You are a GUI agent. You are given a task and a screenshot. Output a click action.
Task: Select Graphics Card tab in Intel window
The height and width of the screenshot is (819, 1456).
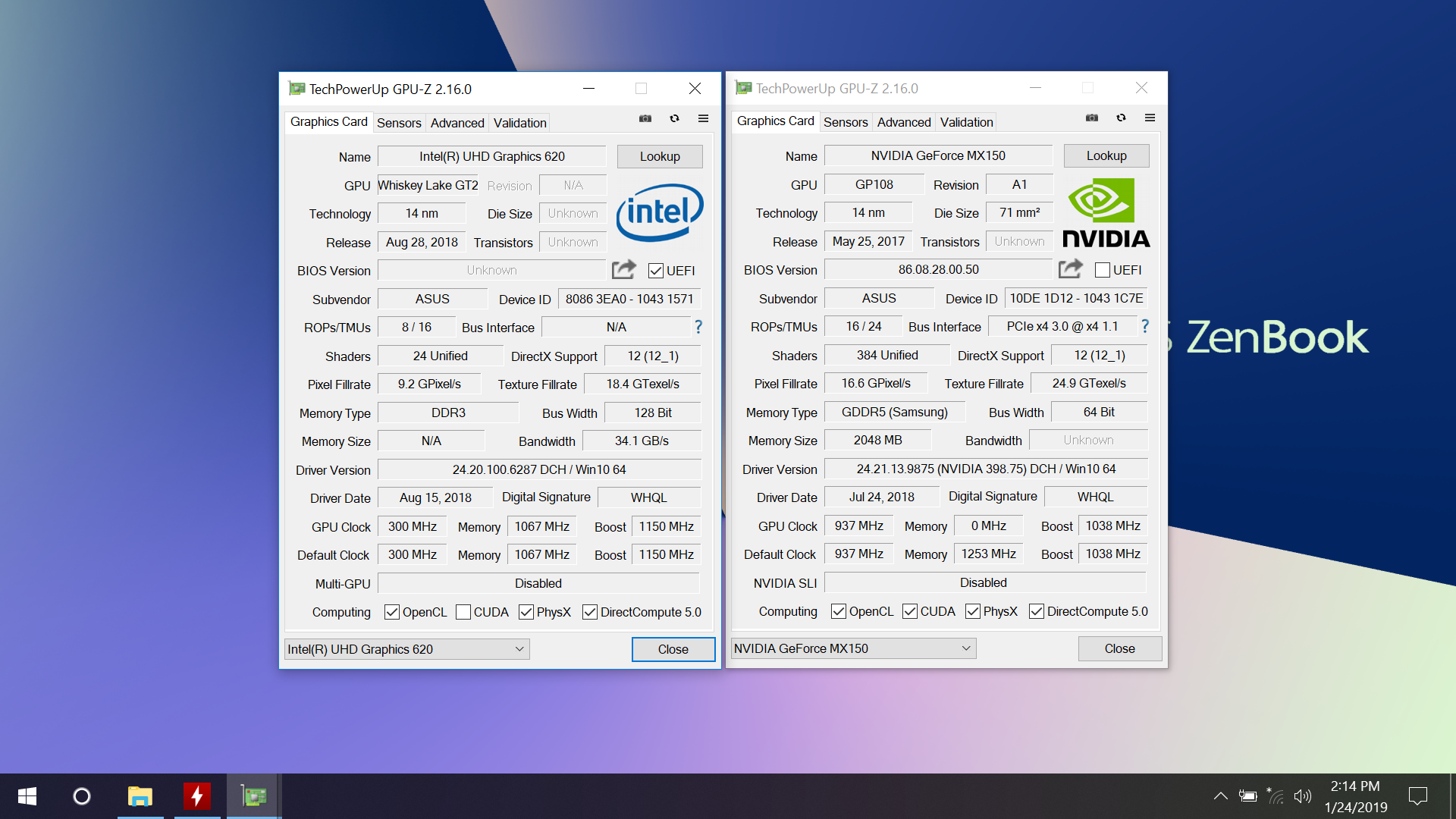click(x=328, y=122)
